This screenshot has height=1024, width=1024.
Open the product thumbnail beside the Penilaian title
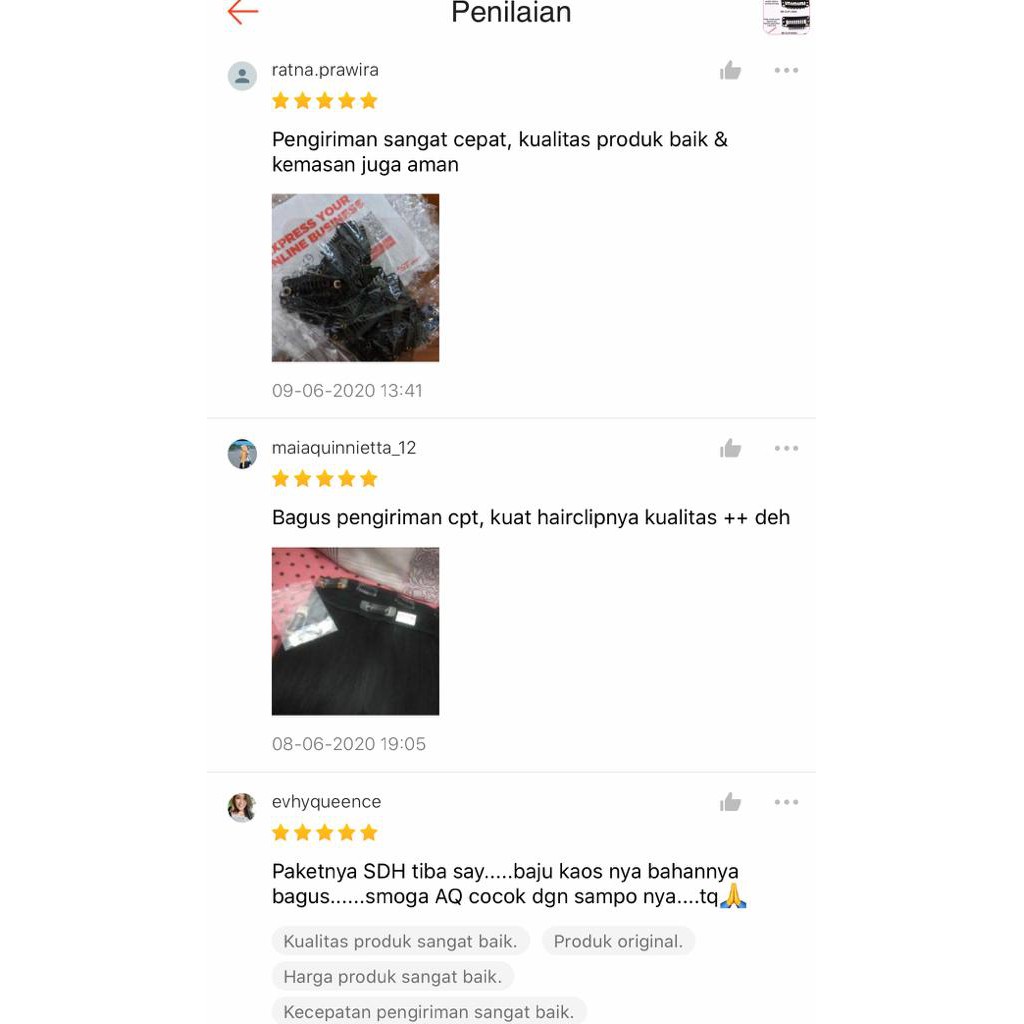[786, 16]
